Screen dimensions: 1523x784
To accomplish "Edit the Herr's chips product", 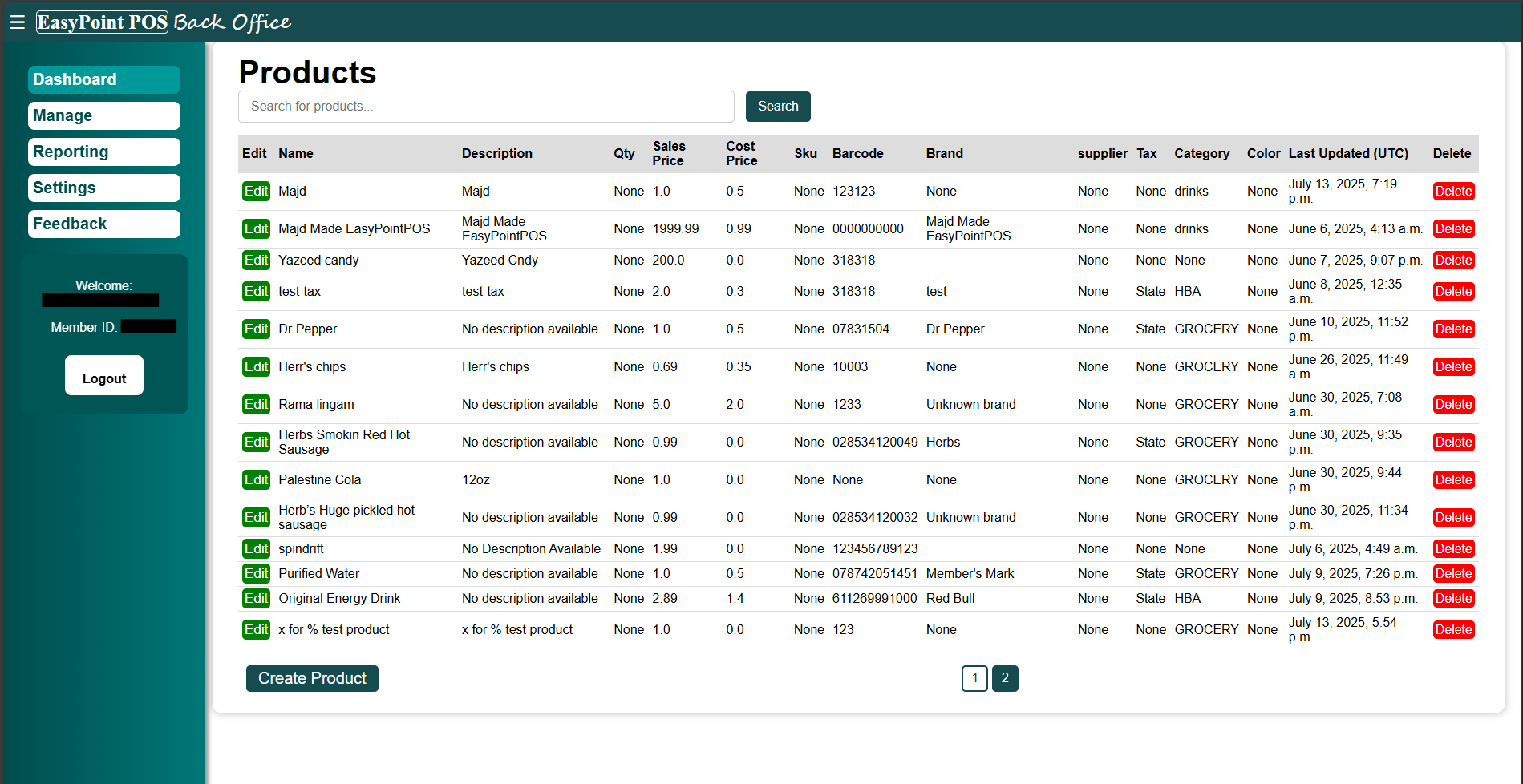I will 256,366.
